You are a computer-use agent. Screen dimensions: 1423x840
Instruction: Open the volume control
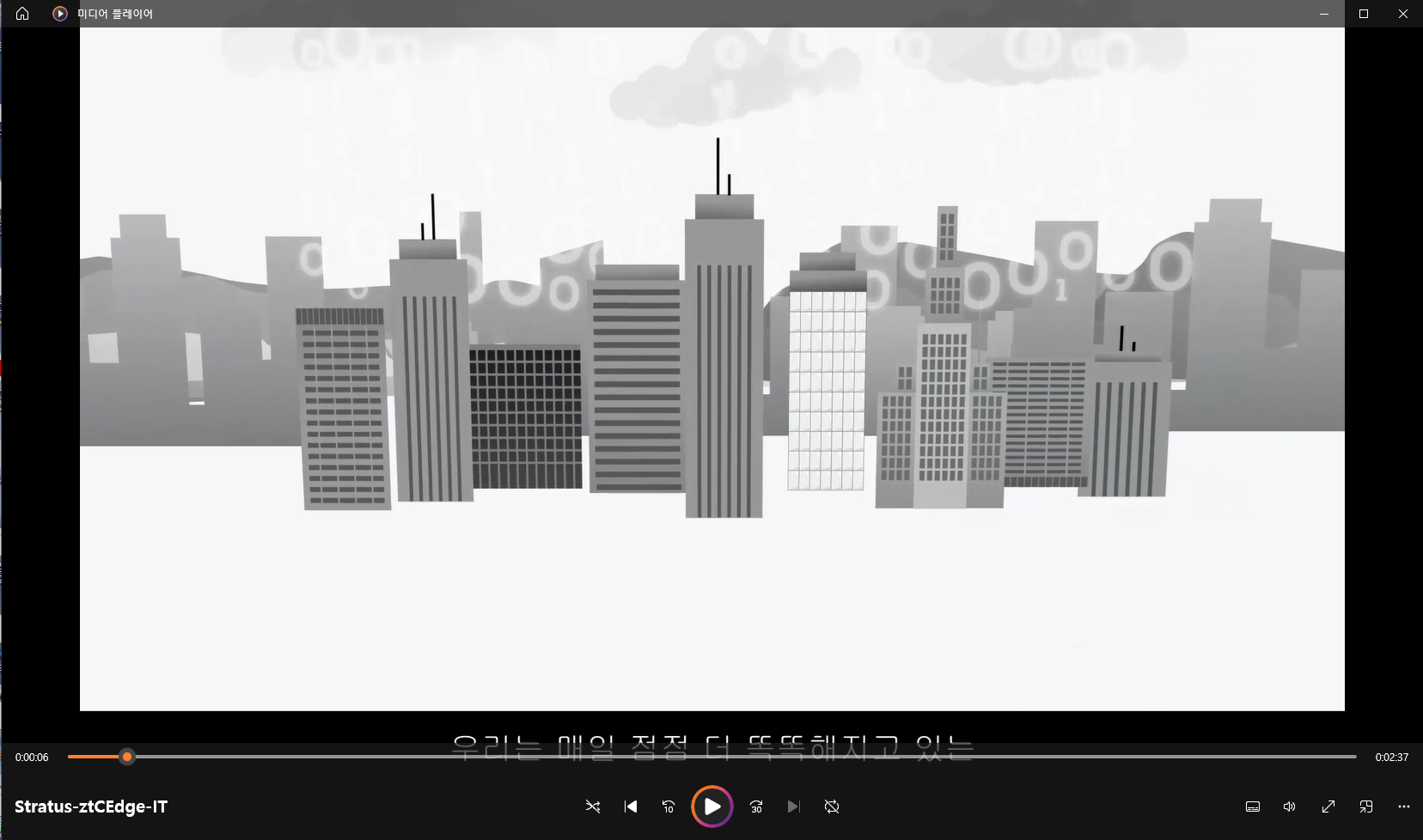(1290, 807)
